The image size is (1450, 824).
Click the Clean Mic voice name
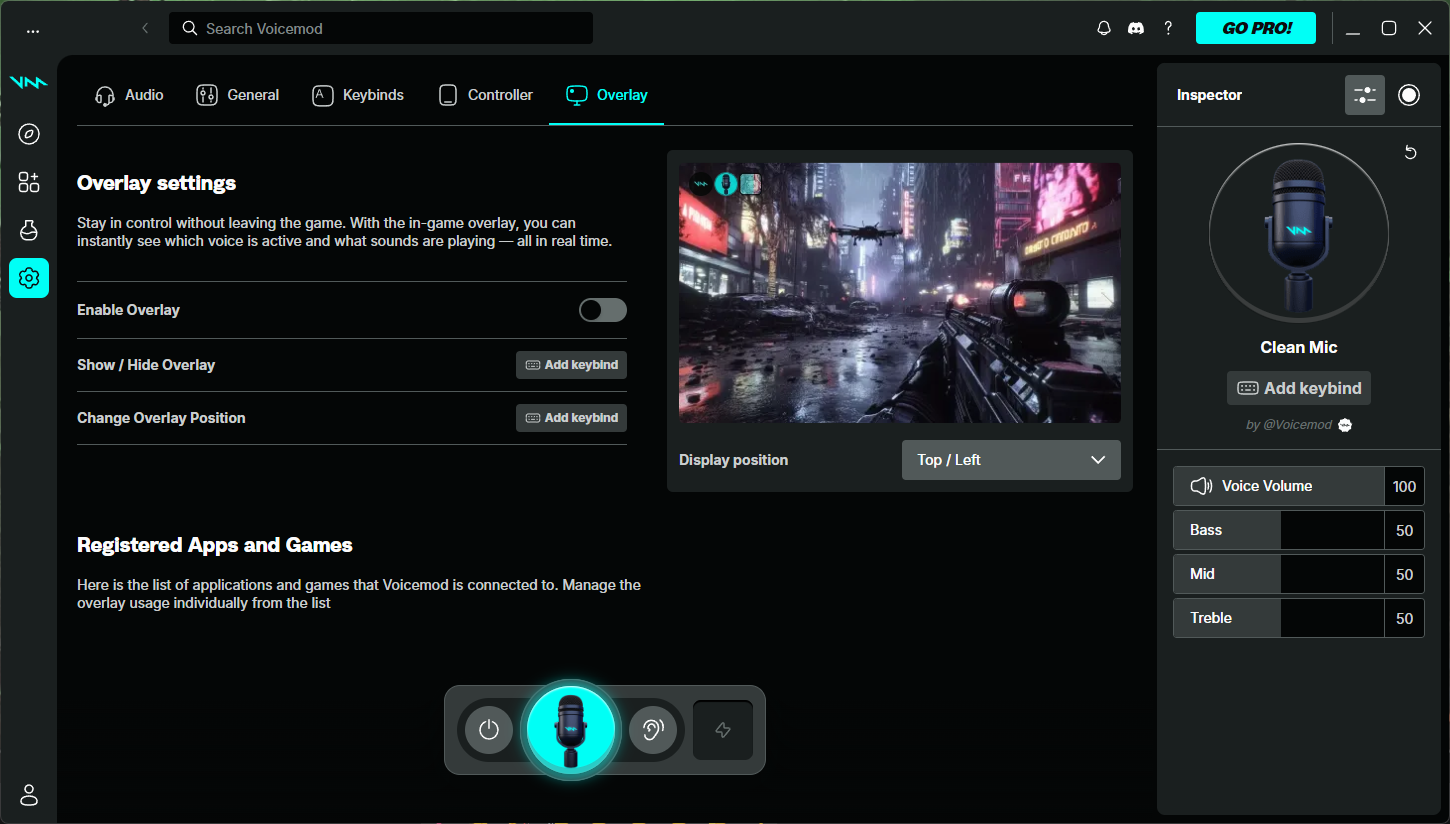click(x=1299, y=347)
